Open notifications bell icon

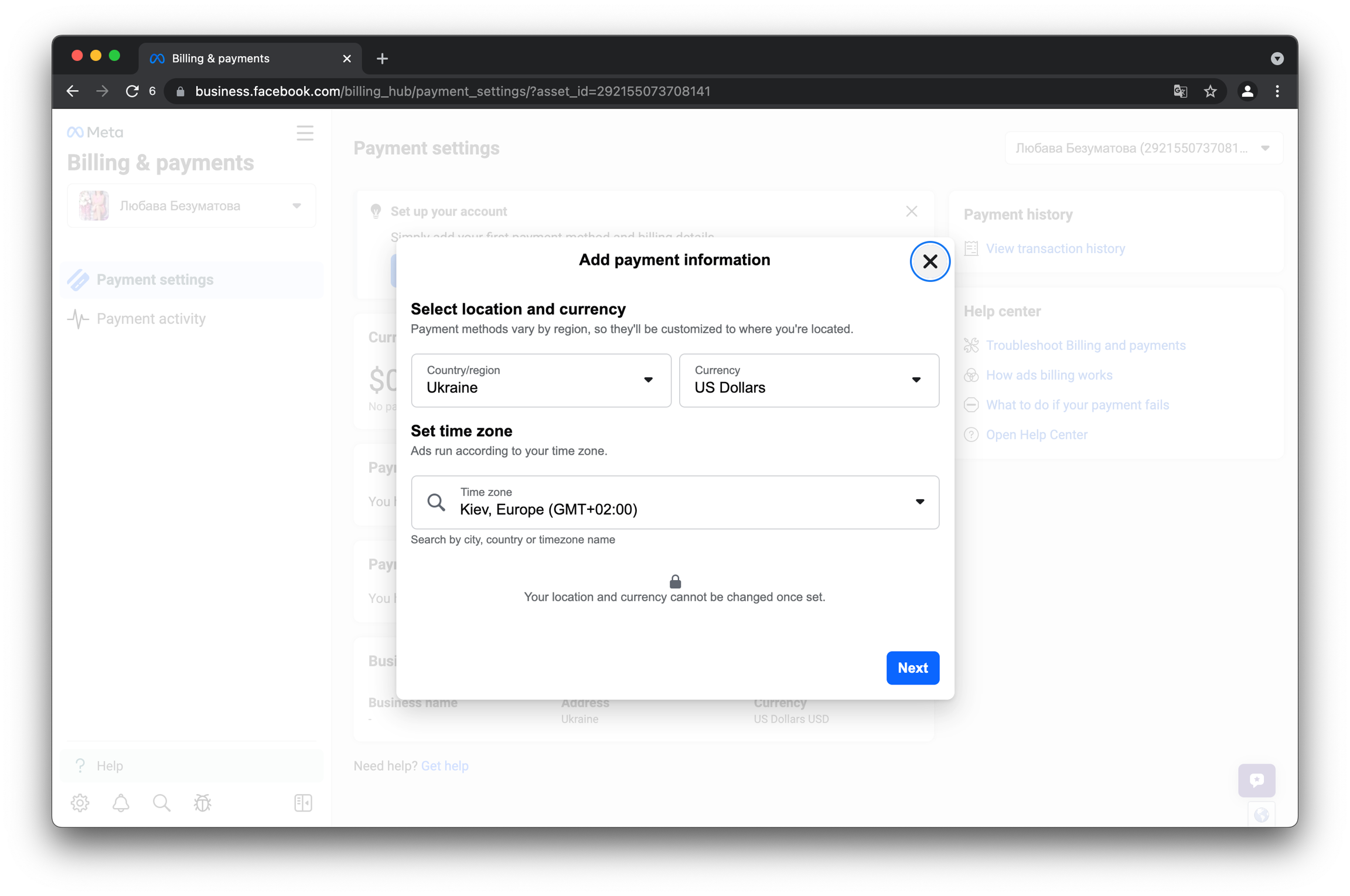pyautogui.click(x=121, y=802)
